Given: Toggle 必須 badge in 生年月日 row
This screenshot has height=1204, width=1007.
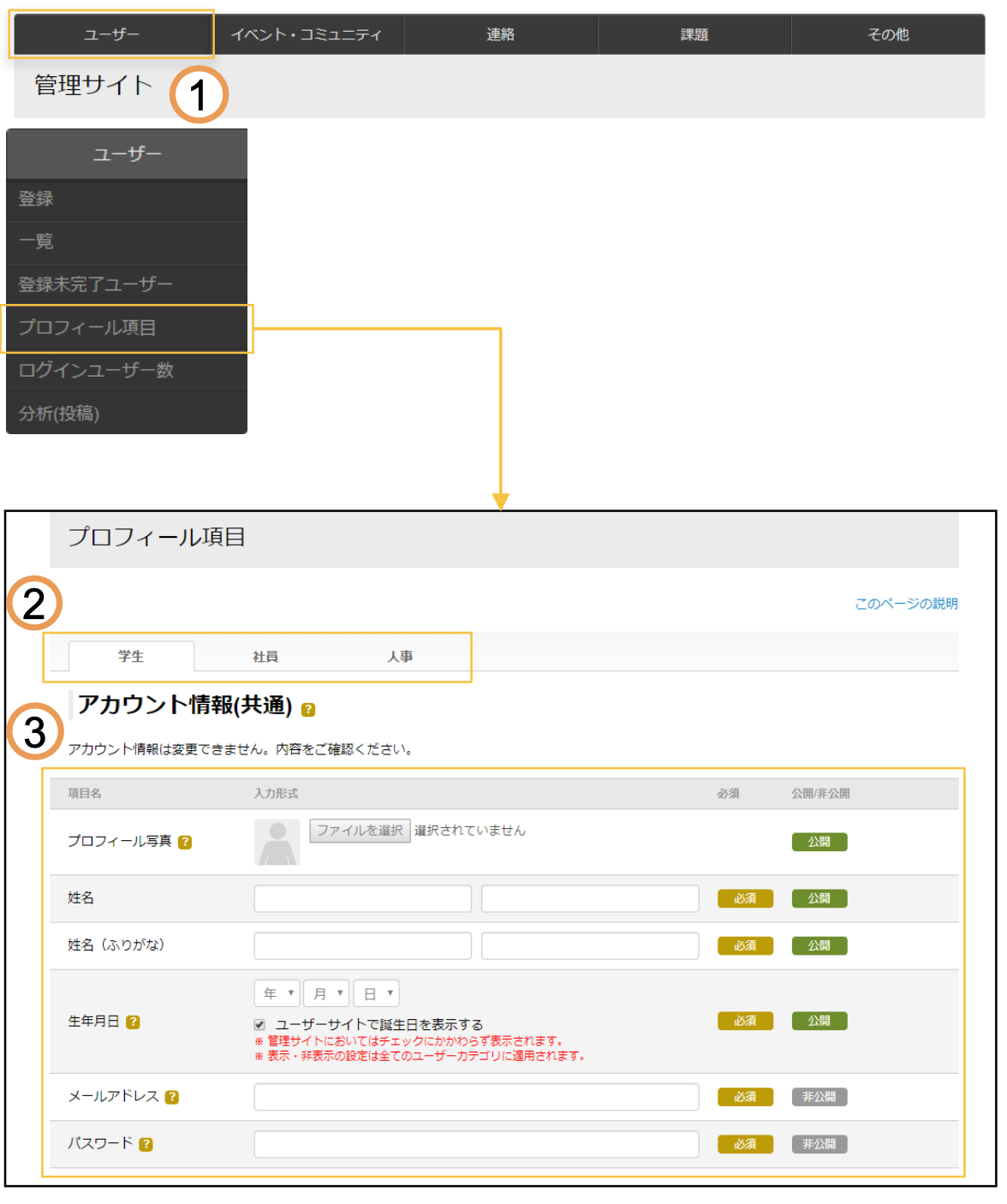Looking at the screenshot, I should pyautogui.click(x=745, y=1021).
